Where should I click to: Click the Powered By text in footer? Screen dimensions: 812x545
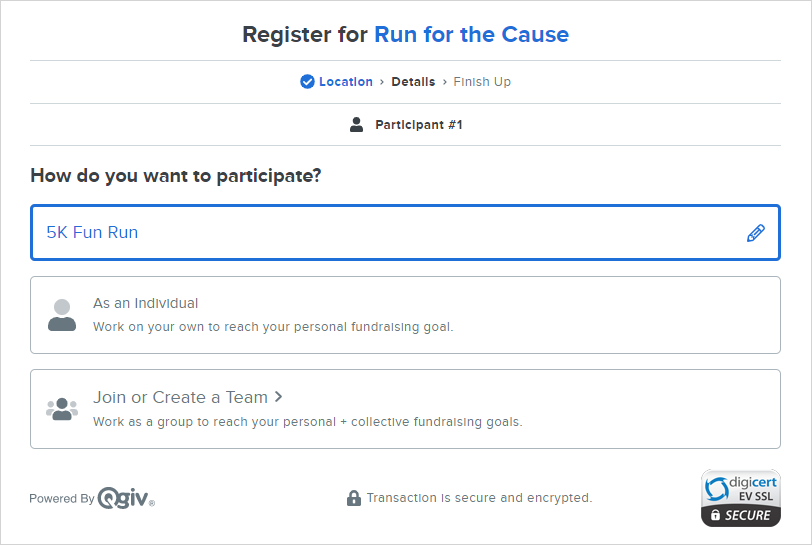coord(62,498)
